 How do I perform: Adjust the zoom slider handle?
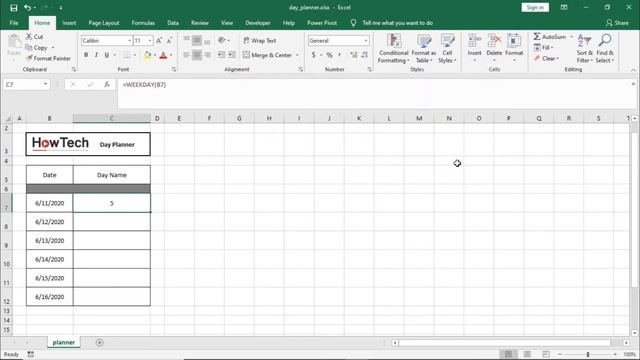(x=588, y=354)
